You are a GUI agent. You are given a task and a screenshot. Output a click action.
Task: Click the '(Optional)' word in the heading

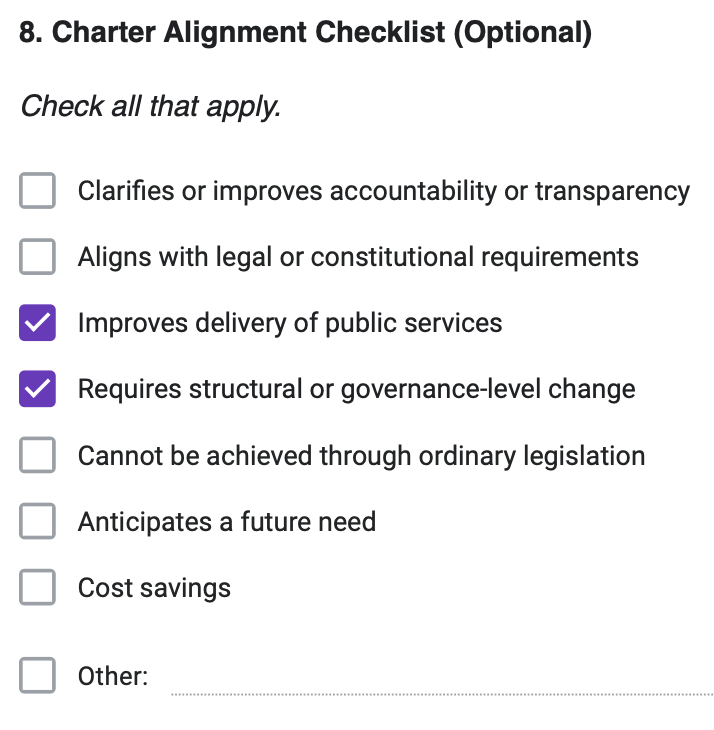[x=522, y=33]
